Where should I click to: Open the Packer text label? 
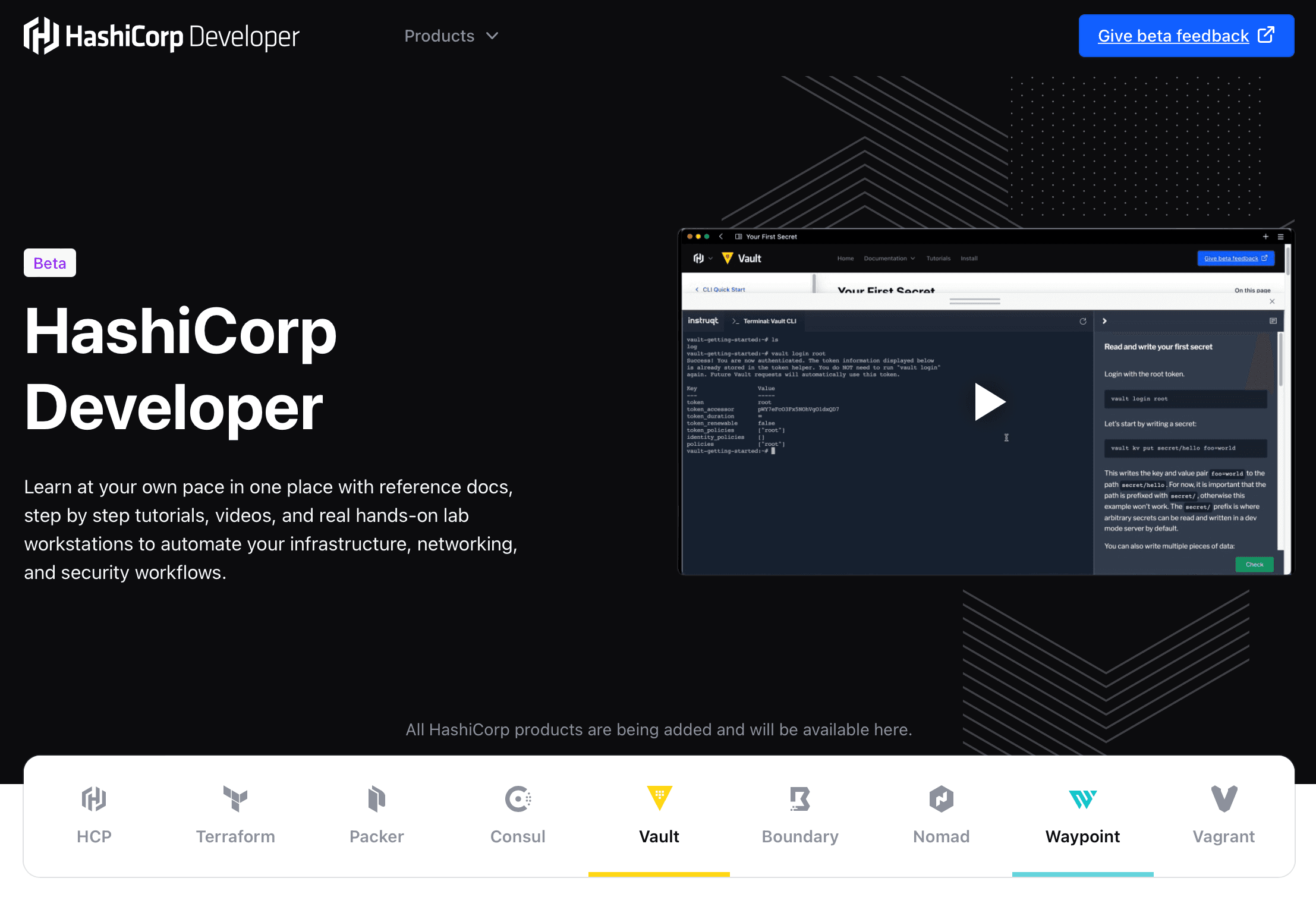(377, 836)
